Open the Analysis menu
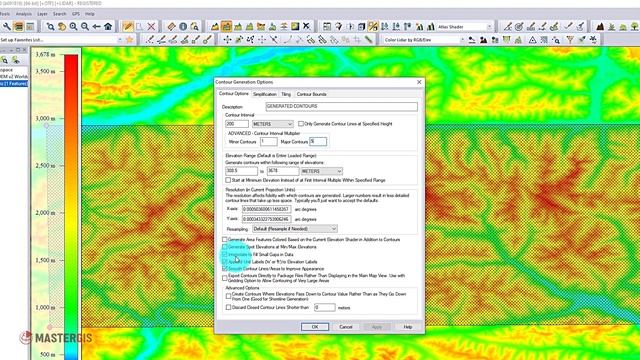 [24, 13]
